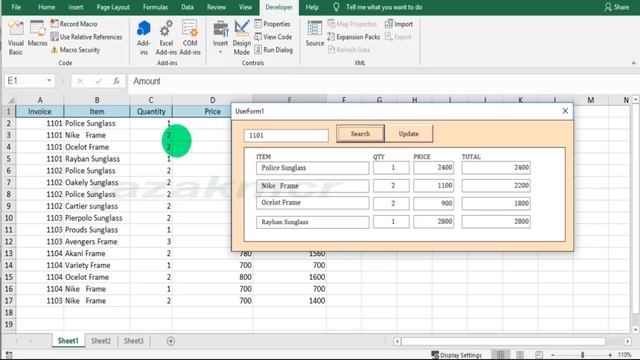This screenshot has height=360, width=640.
Task: Toggle Use Relative References
Action: click(86, 37)
